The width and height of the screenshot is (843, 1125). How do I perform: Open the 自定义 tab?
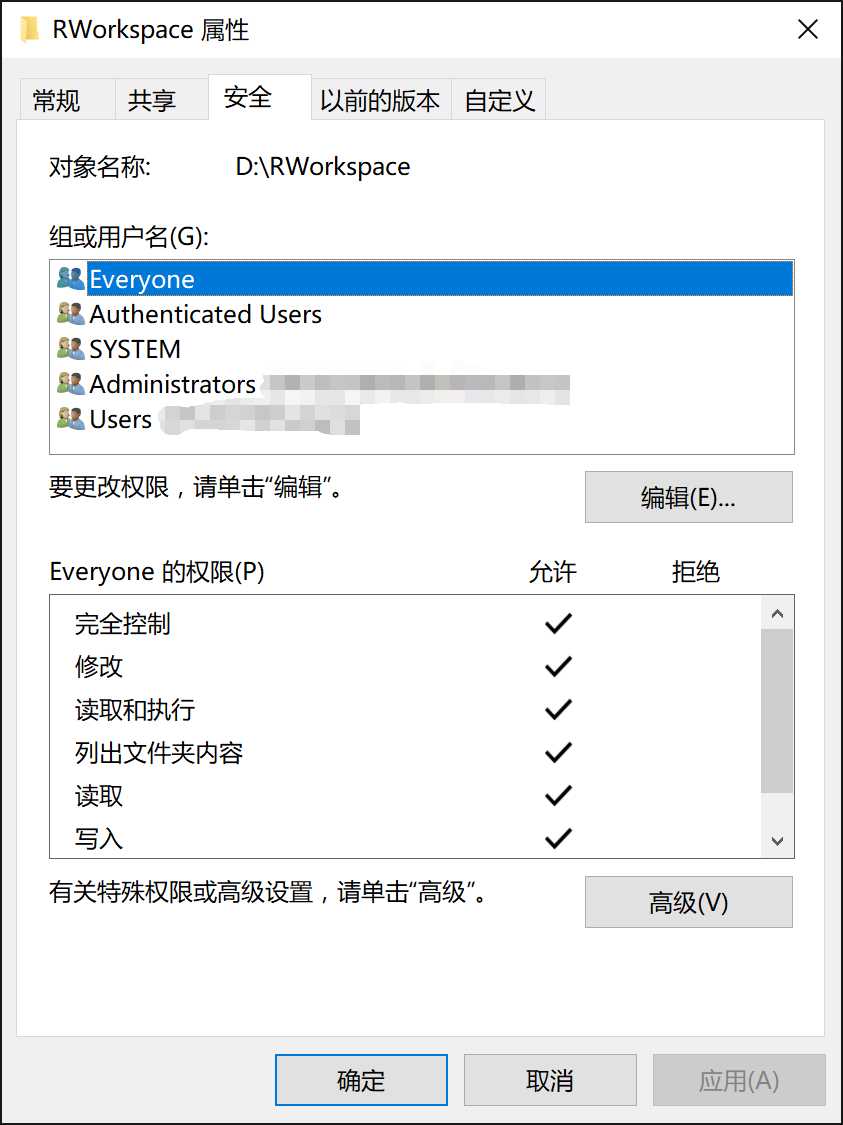[x=498, y=98]
